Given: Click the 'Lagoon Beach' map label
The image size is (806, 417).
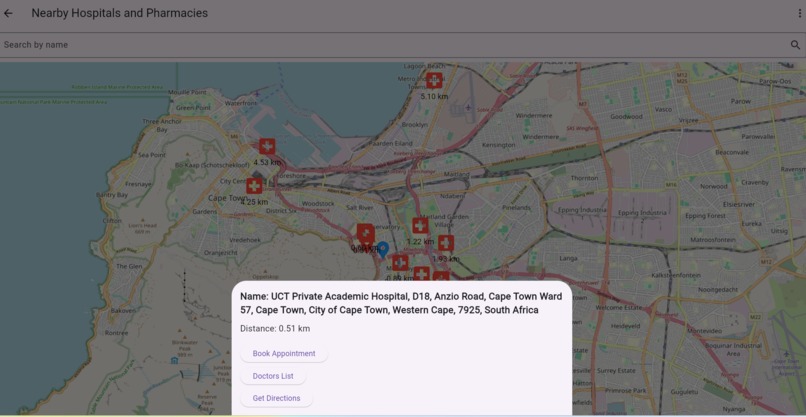Looking at the screenshot, I should (x=424, y=66).
